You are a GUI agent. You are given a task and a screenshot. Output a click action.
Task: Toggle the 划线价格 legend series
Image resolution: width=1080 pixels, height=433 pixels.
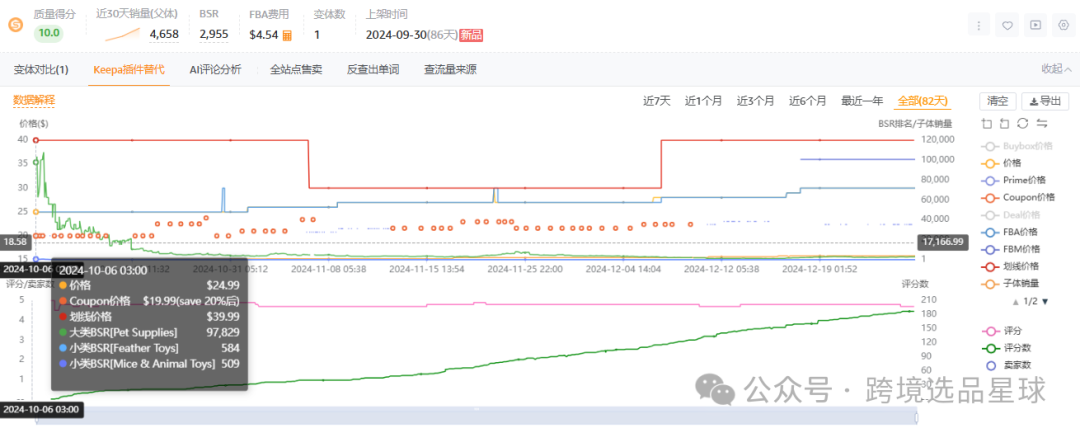(1010, 266)
